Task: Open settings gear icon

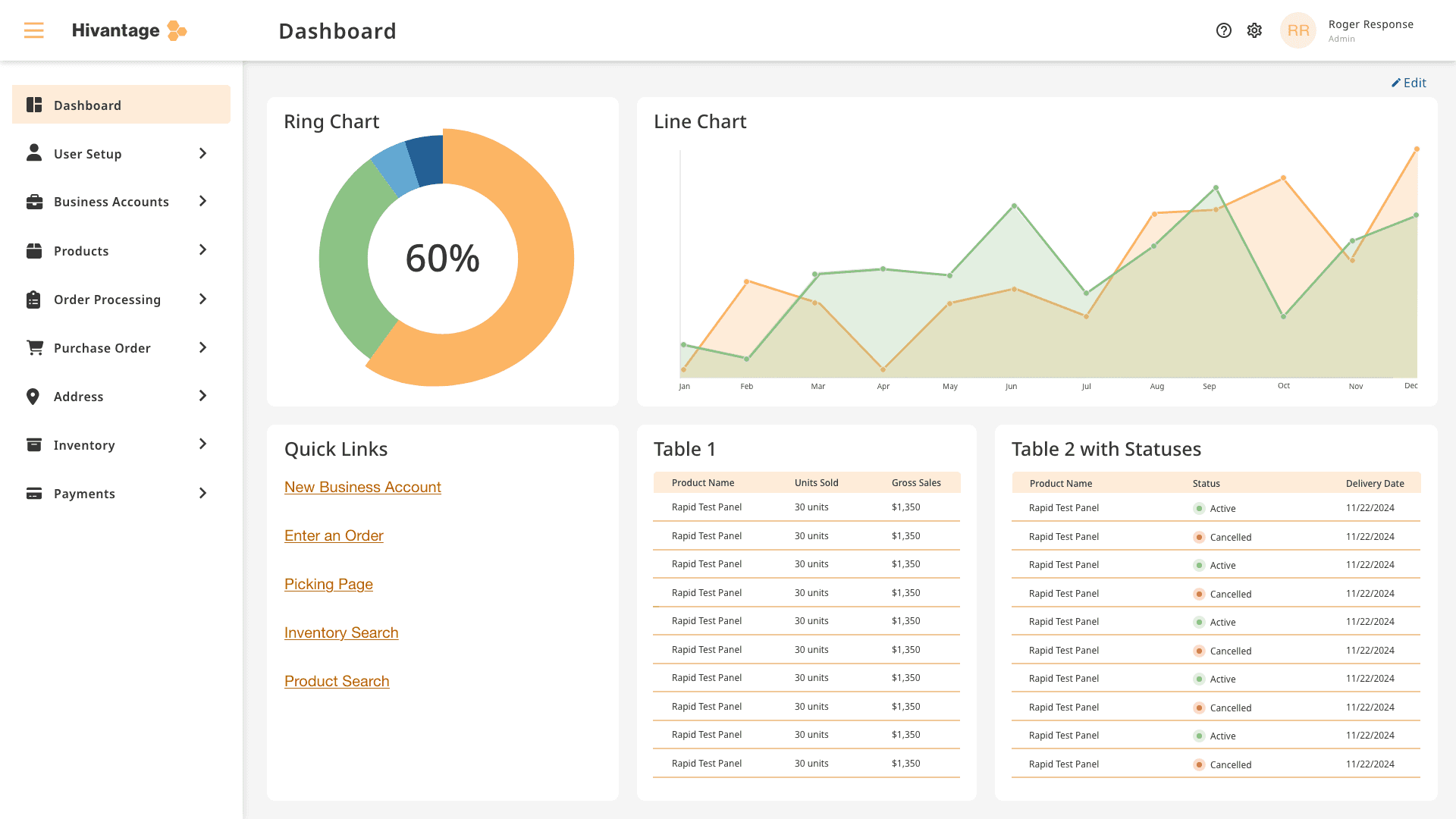Action: click(1254, 30)
